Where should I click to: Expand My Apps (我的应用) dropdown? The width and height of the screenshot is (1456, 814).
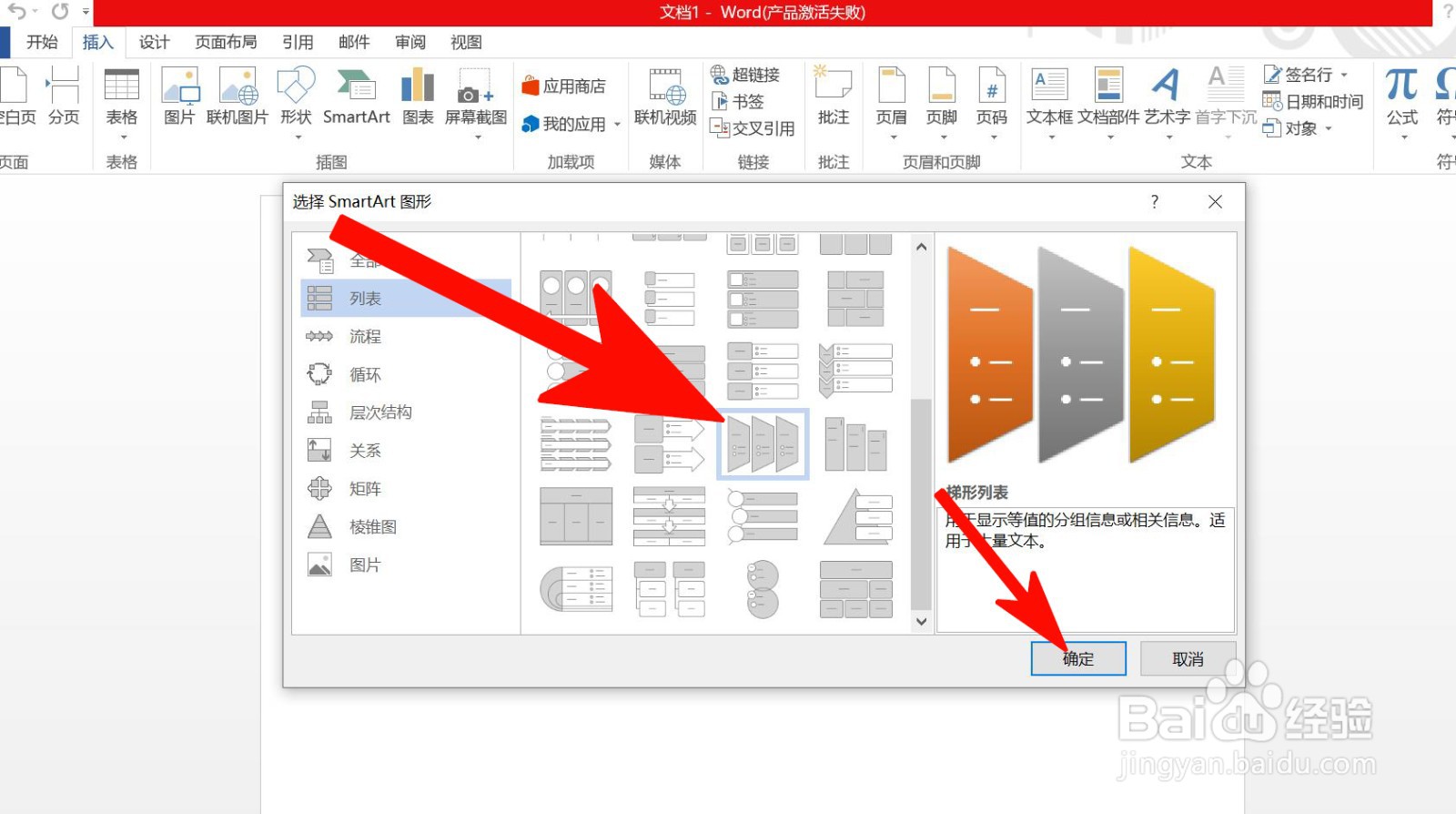(x=617, y=125)
